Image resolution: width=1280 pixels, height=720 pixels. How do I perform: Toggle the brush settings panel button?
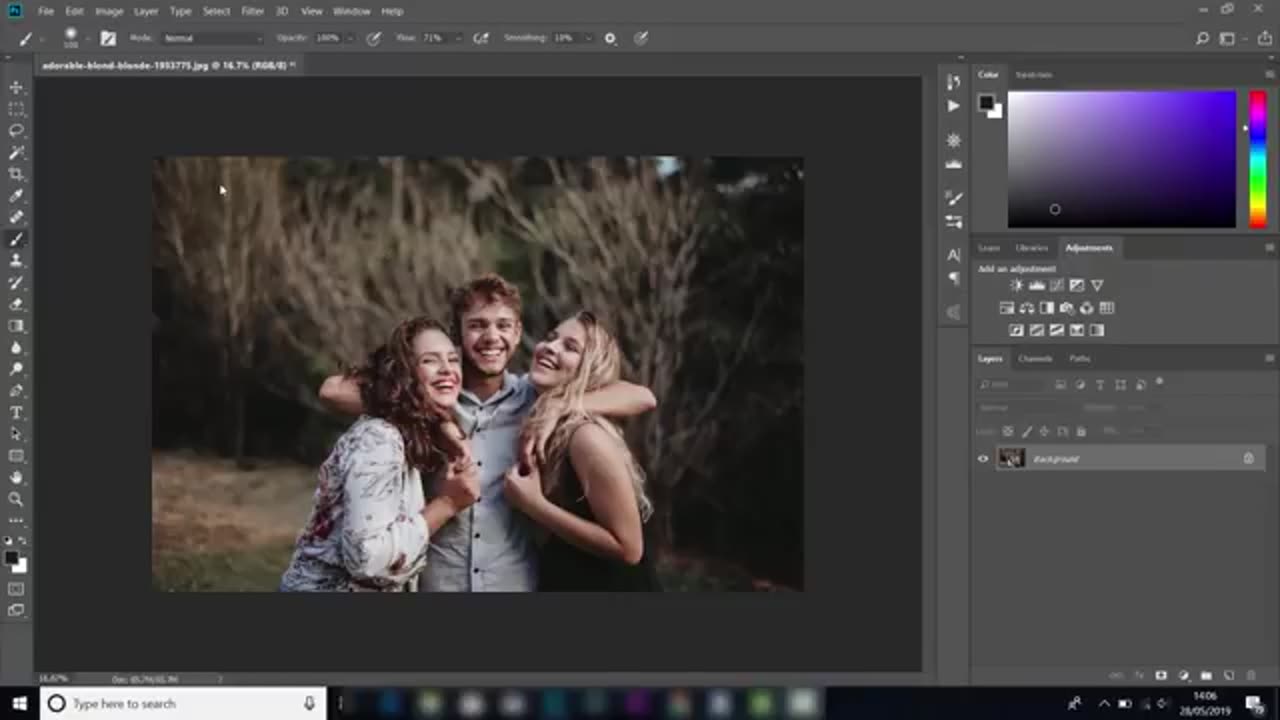pyautogui.click(x=108, y=38)
